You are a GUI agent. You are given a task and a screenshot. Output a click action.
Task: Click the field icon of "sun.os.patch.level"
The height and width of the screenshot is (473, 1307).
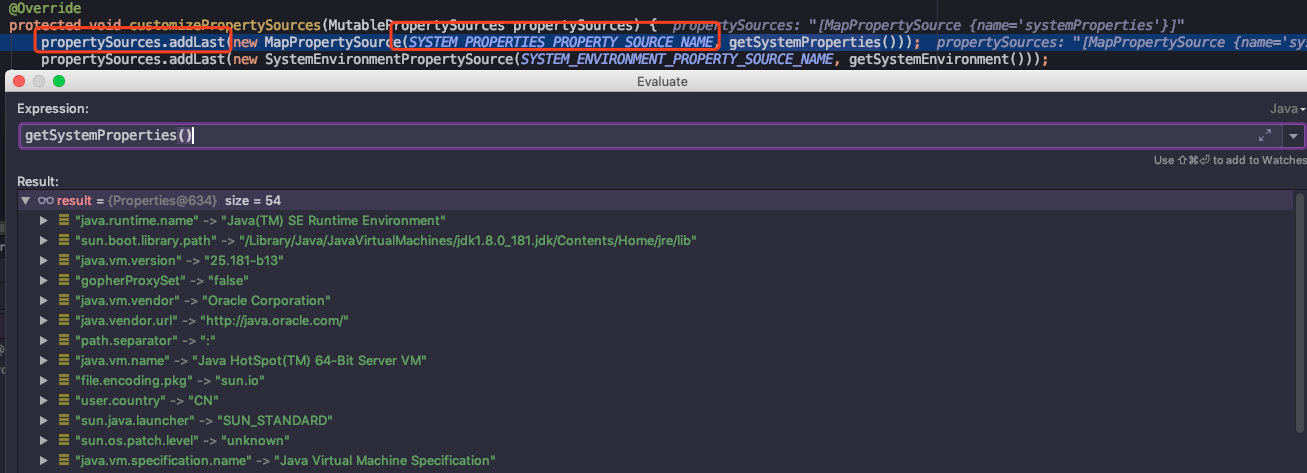coord(64,440)
